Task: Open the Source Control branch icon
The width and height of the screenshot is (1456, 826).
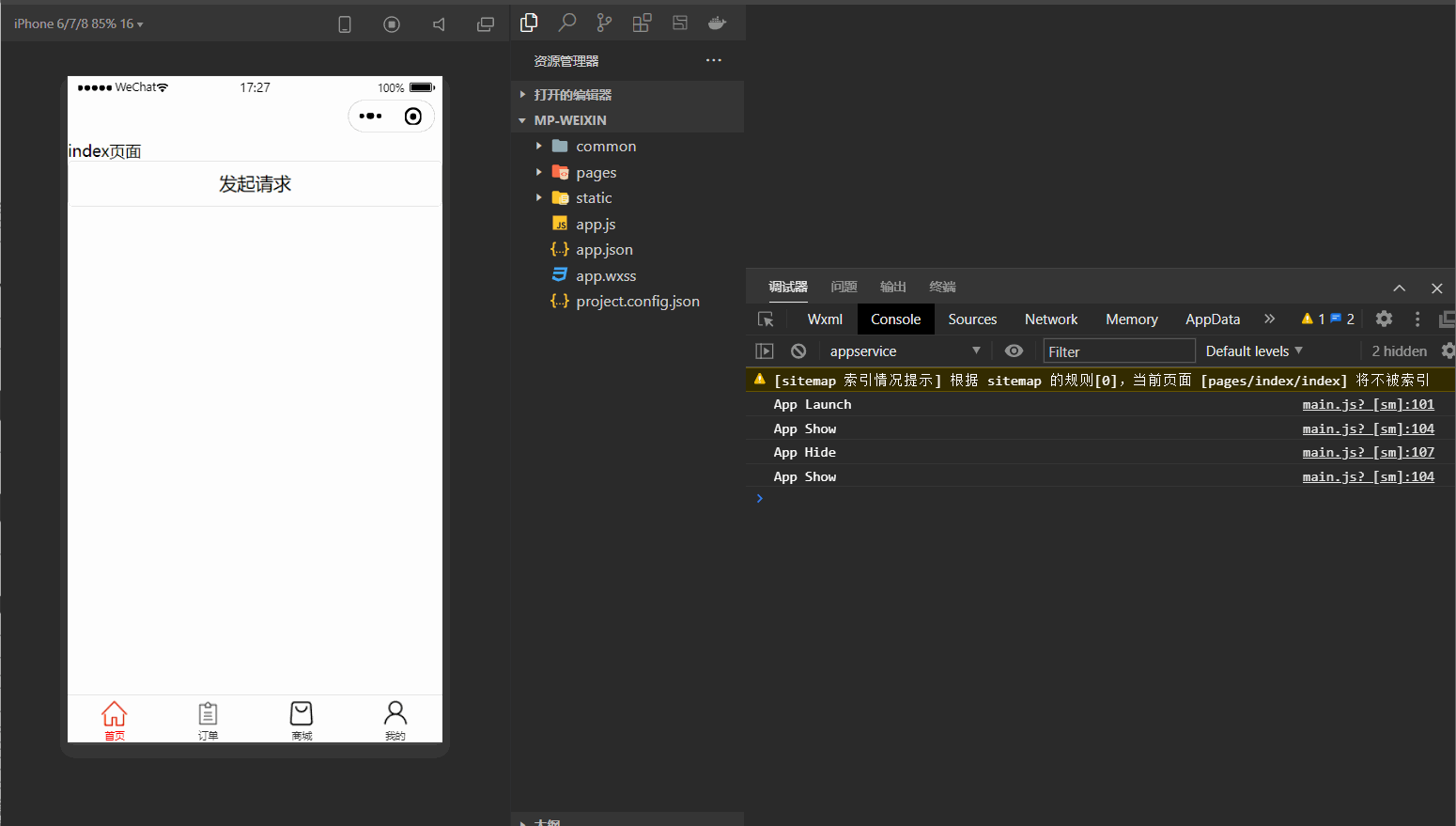Action: (x=604, y=23)
